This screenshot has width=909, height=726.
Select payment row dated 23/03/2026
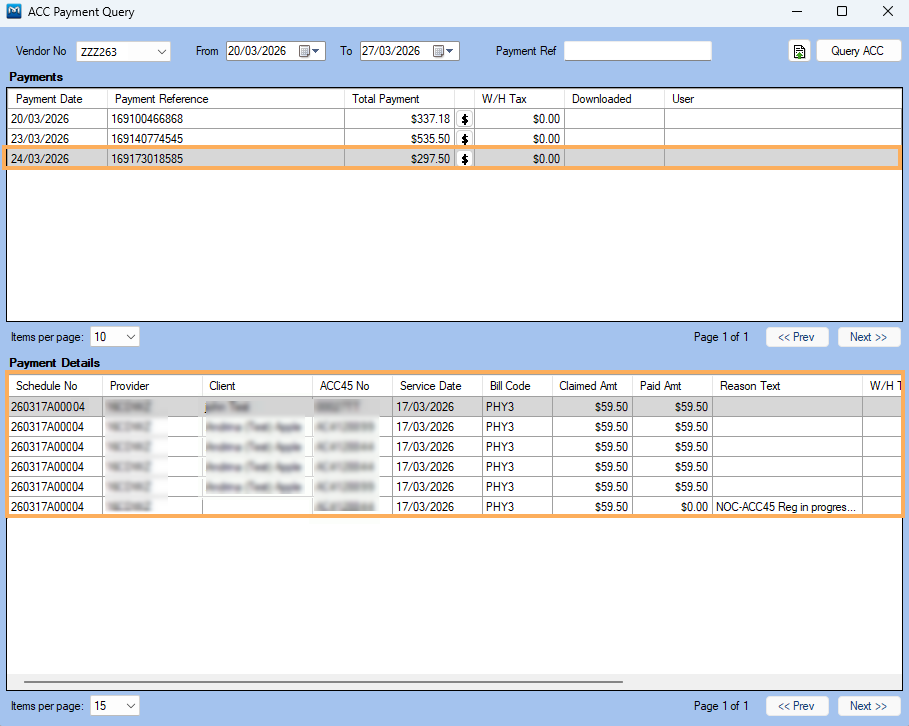coord(454,139)
